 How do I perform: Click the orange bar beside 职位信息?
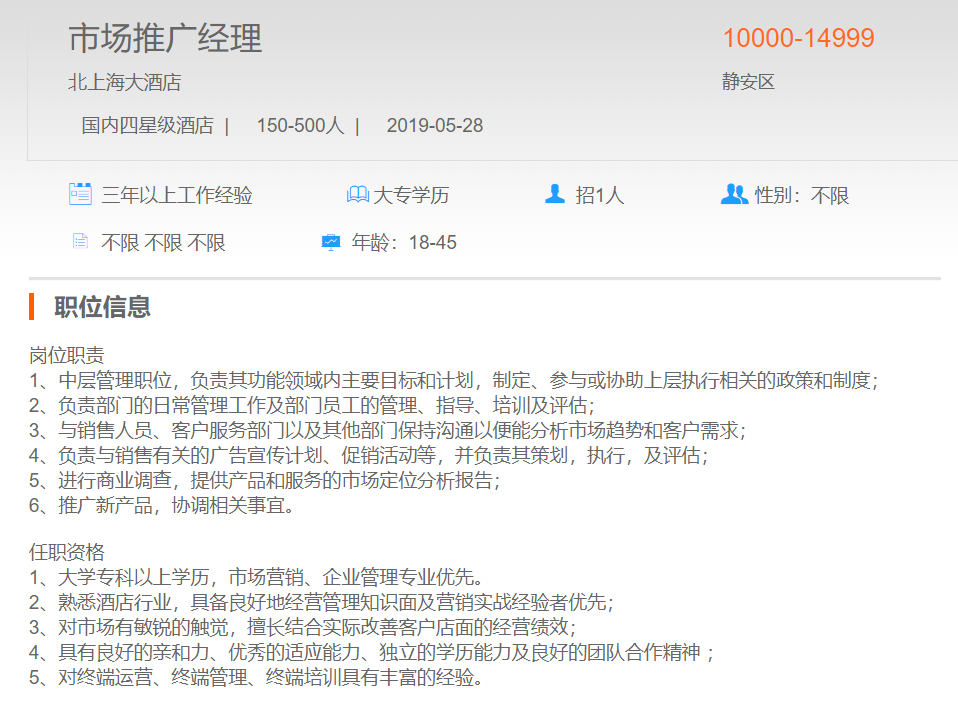[32, 306]
